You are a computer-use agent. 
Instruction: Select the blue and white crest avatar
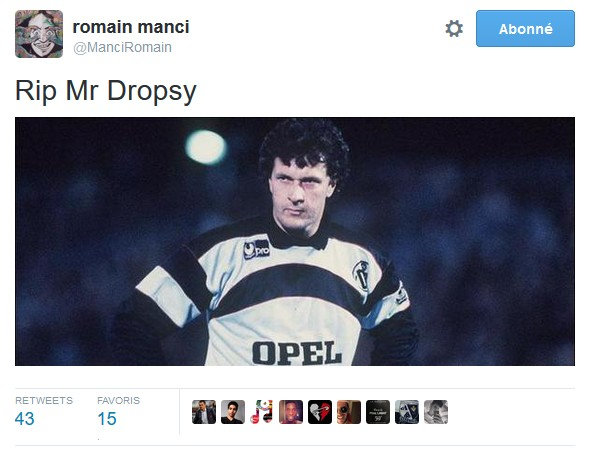click(x=407, y=412)
